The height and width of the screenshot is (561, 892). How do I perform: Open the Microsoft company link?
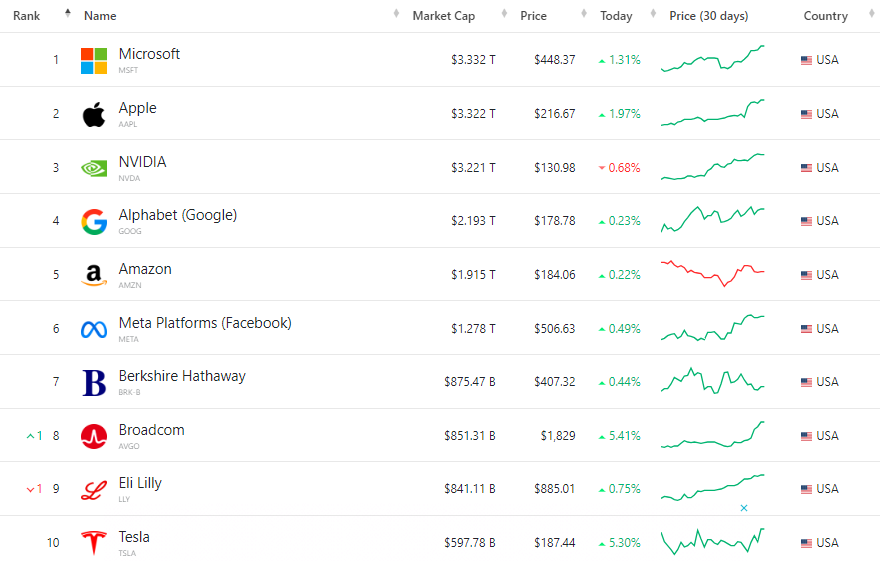coord(149,54)
